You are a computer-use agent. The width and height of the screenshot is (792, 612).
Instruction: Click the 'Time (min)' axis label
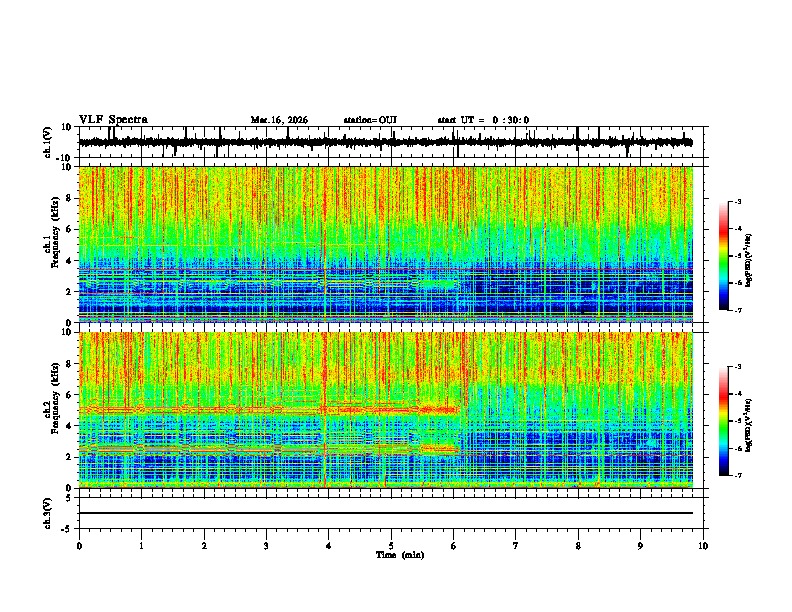tap(400, 554)
